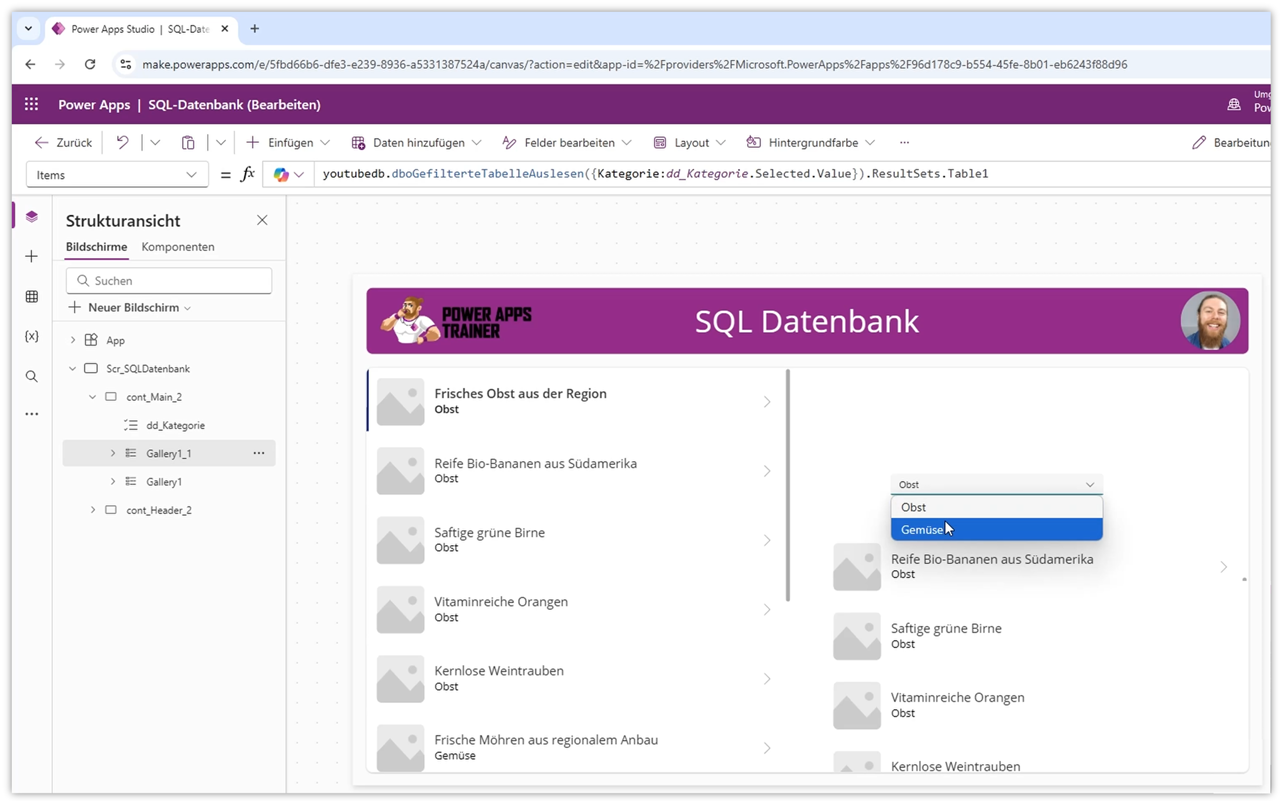Viewport: 1280px width, 801px height.
Task: Click the arrow next to Frisches Obst aus der Region
Action: click(767, 402)
